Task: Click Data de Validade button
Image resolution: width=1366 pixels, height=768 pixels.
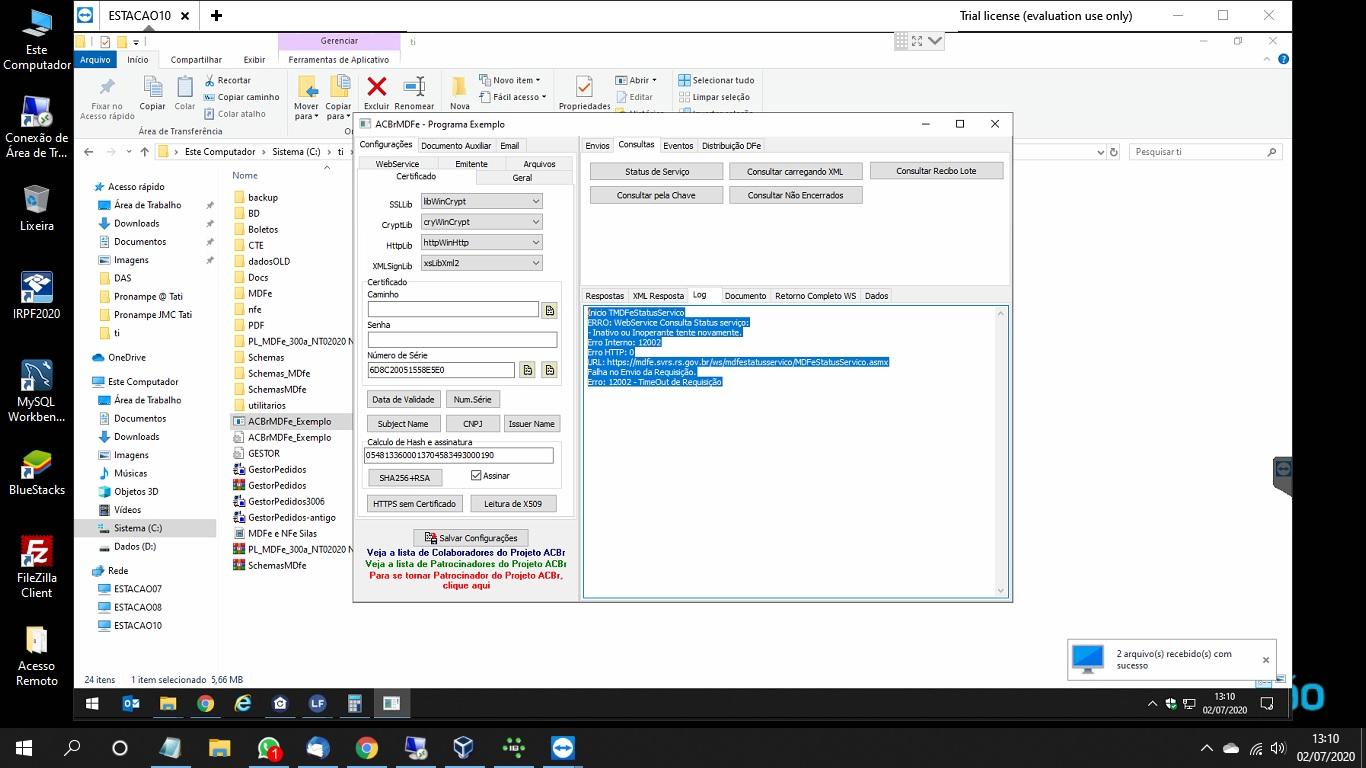Action: tap(403, 399)
